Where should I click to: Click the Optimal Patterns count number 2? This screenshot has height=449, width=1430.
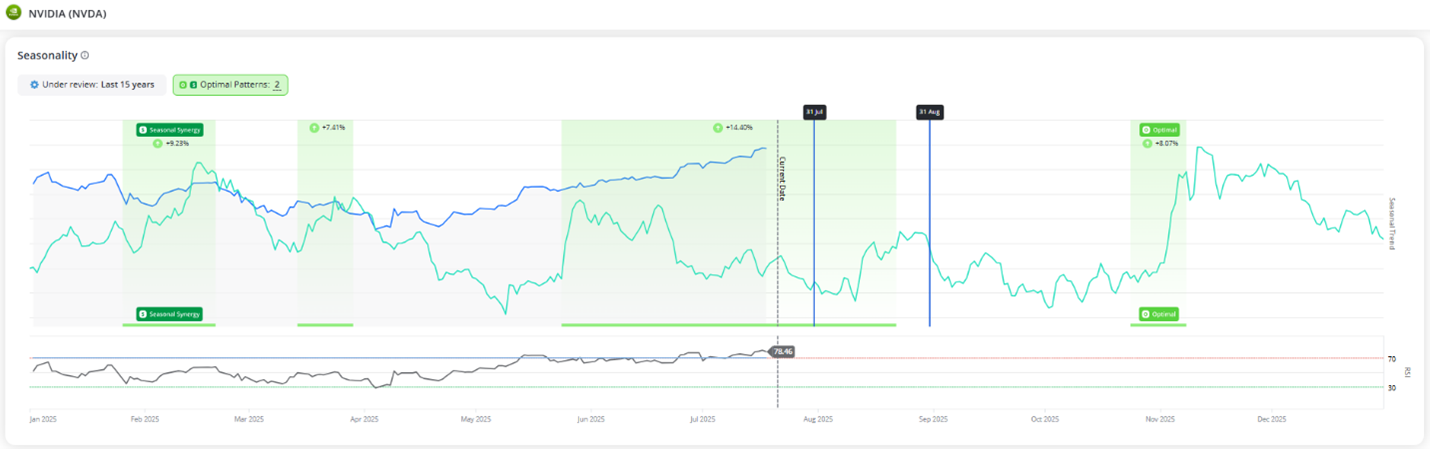pyautogui.click(x=277, y=85)
